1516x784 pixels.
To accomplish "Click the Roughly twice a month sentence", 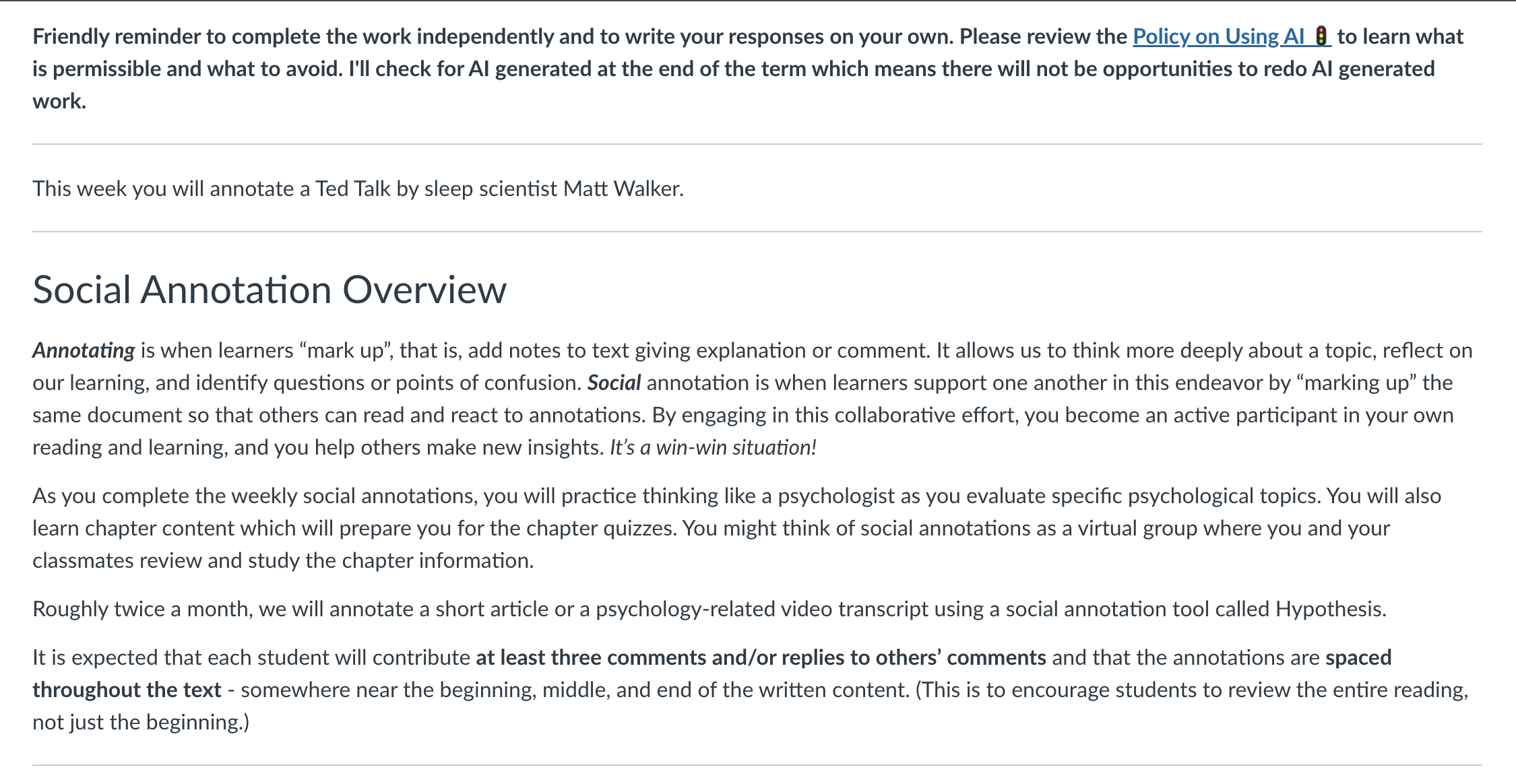I will tap(709, 609).
